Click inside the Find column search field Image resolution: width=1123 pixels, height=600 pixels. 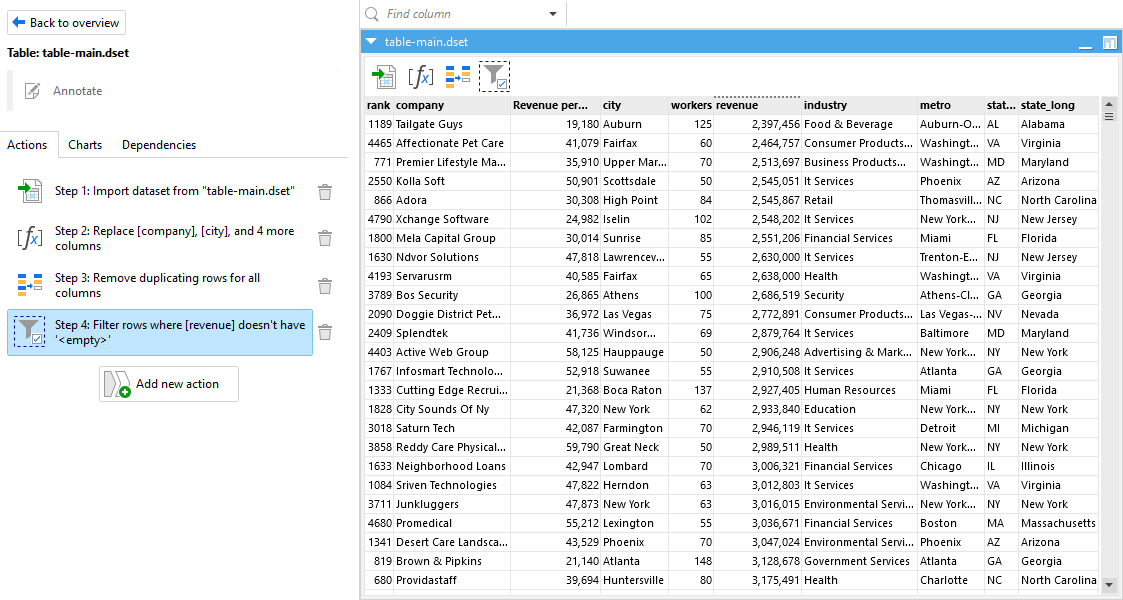point(464,14)
